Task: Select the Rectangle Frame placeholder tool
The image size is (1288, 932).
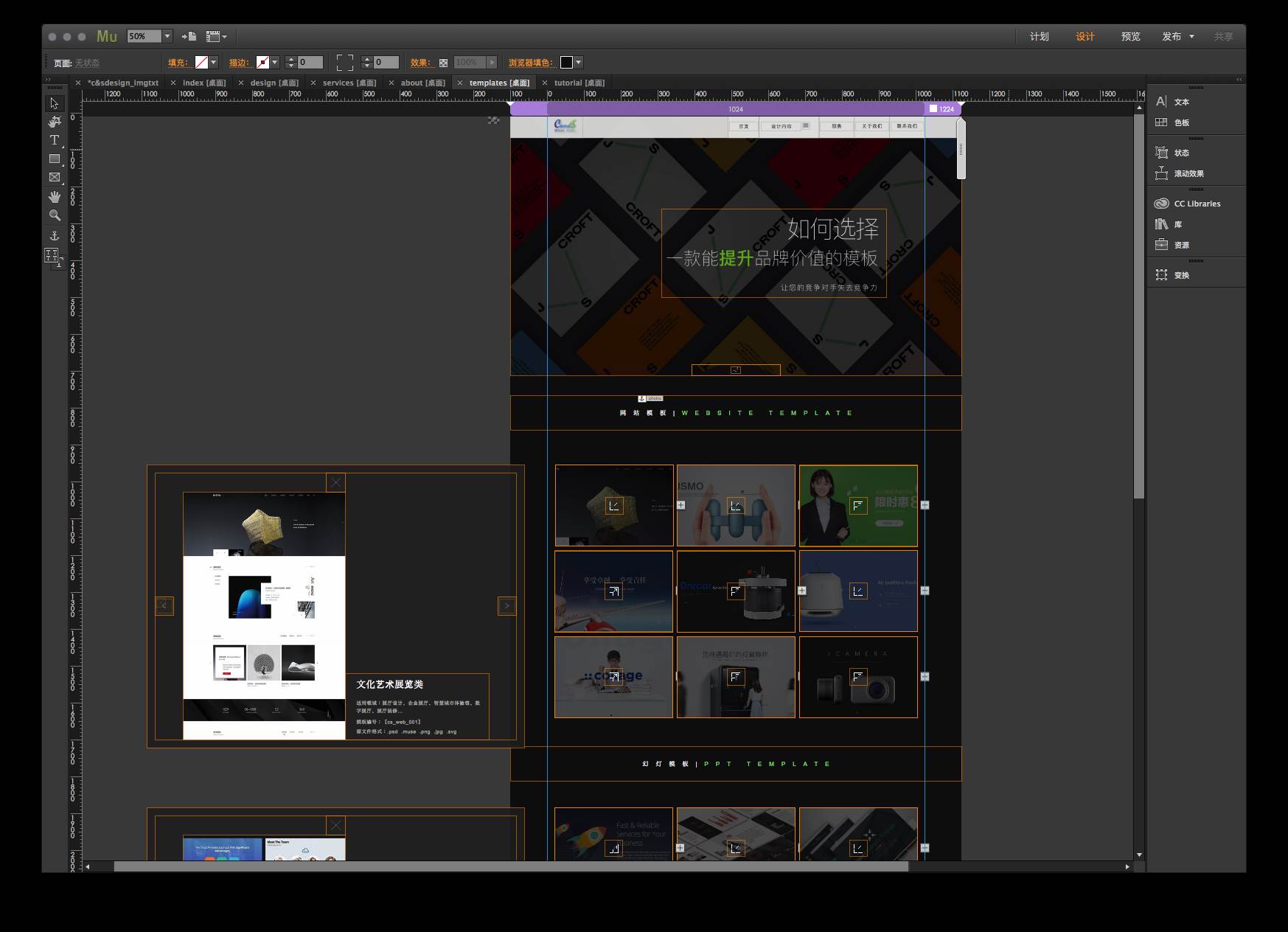Action: point(55,177)
